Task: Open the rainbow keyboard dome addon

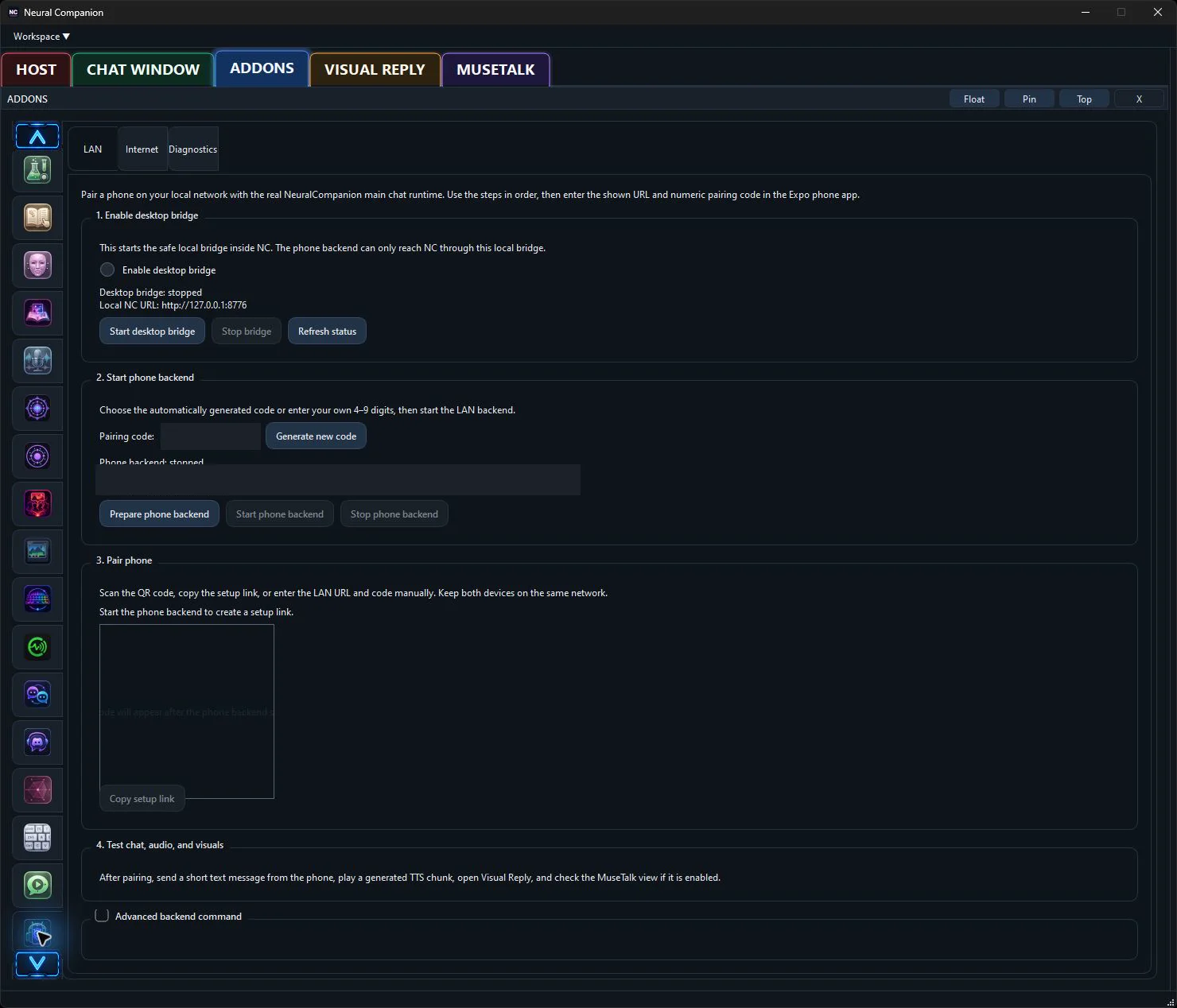Action: (x=37, y=599)
